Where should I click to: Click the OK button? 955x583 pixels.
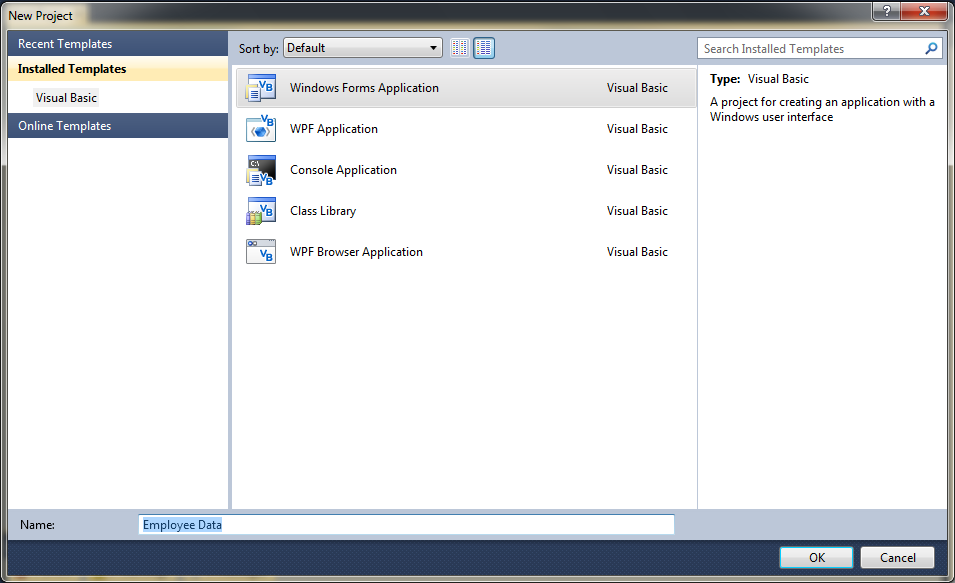pyautogui.click(x=816, y=557)
